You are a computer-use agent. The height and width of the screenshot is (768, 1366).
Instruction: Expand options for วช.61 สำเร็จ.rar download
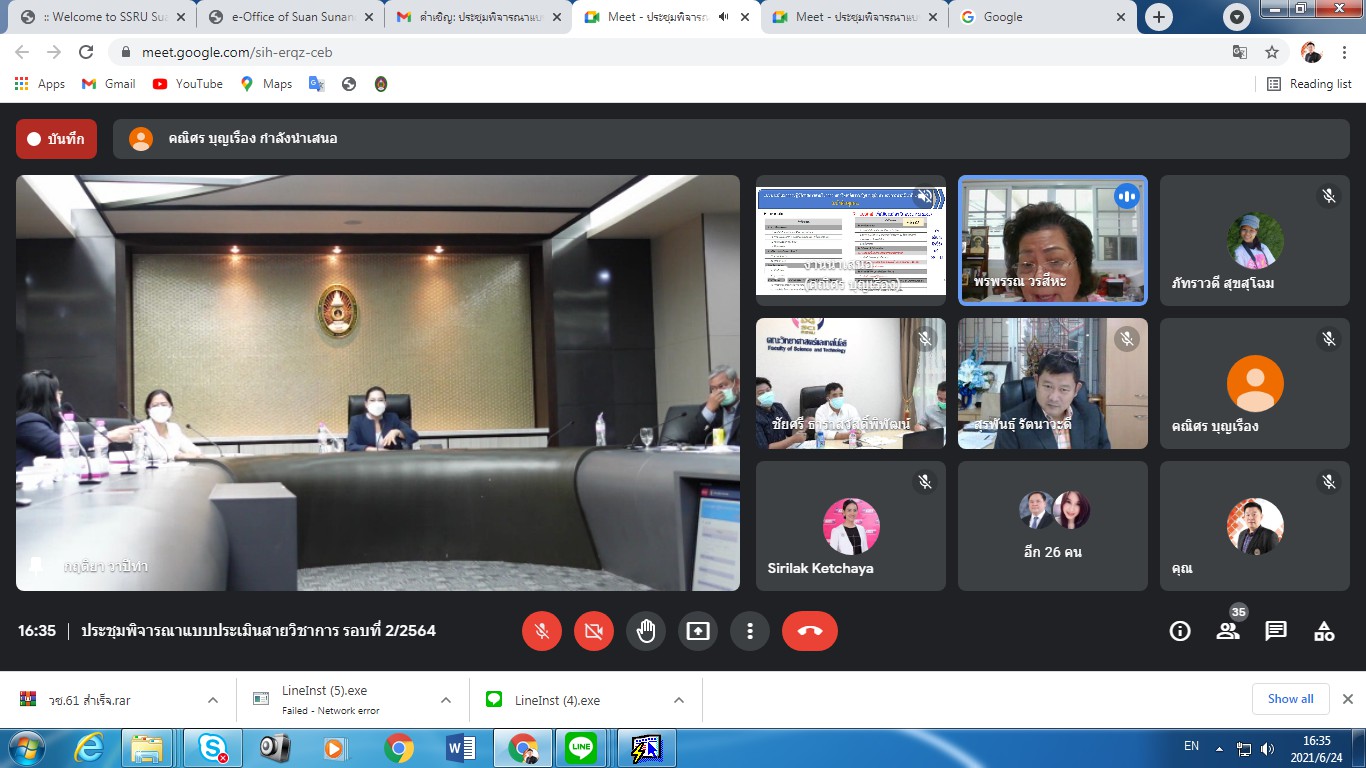click(x=213, y=700)
